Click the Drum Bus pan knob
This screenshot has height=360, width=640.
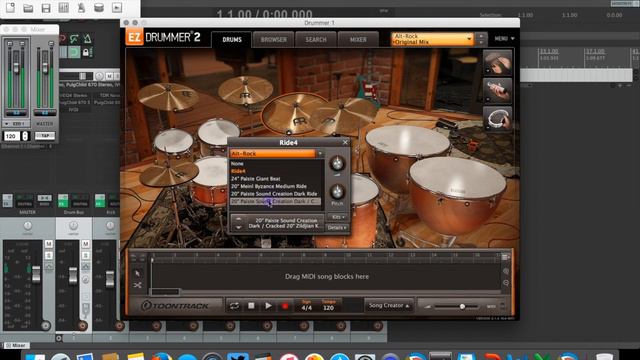(x=73, y=225)
